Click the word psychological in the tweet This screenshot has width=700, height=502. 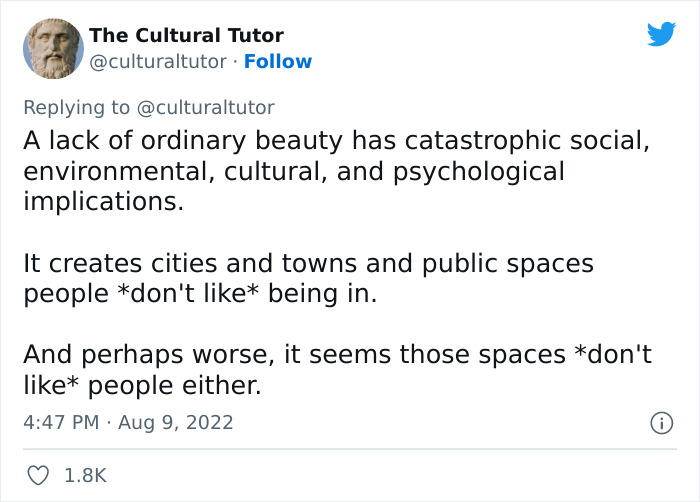479,172
